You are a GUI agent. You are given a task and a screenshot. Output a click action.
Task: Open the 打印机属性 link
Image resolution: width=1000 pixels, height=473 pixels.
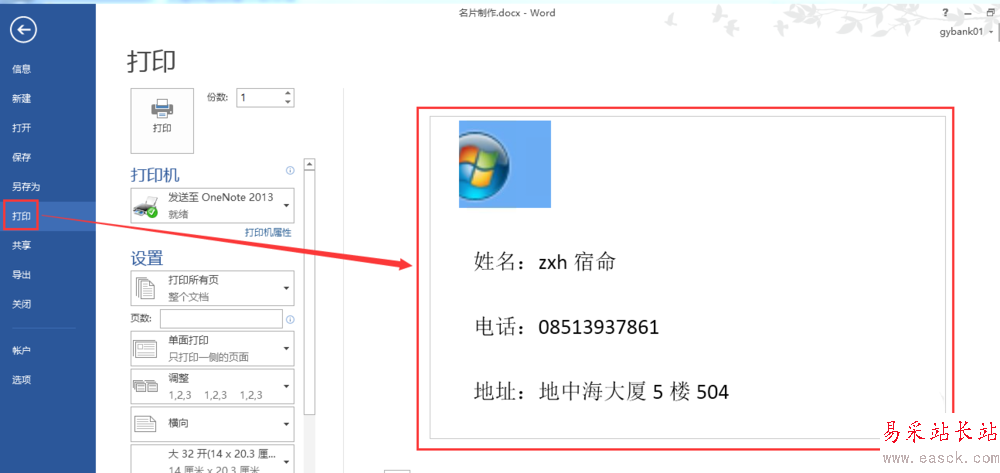tap(268, 233)
